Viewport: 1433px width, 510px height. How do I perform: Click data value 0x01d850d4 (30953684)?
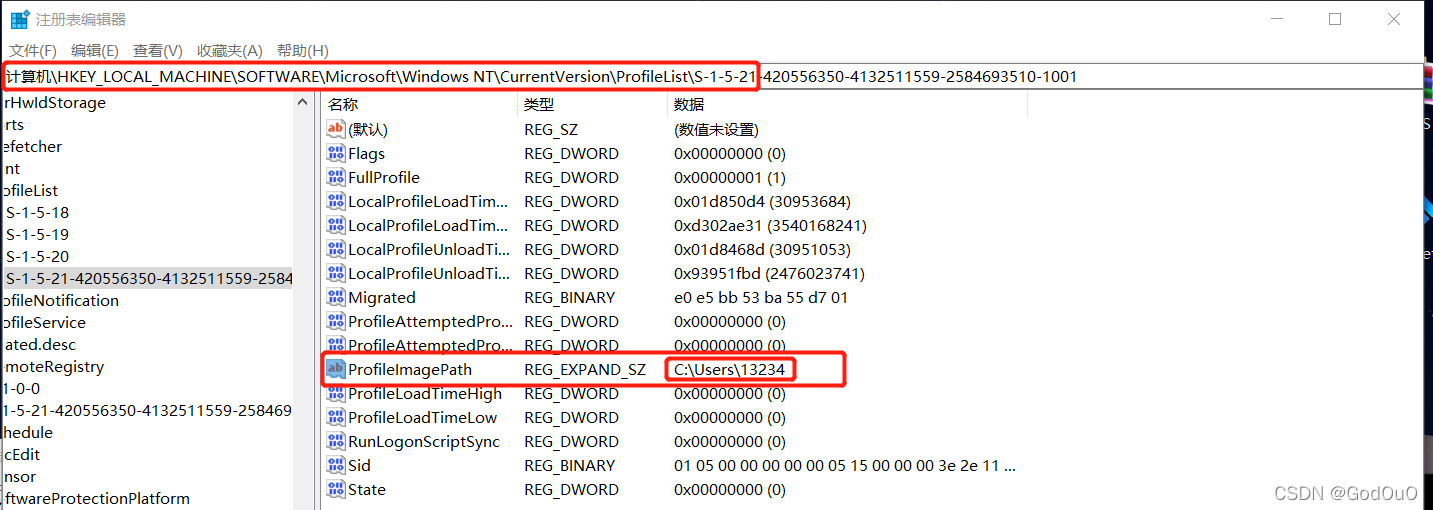coord(762,201)
